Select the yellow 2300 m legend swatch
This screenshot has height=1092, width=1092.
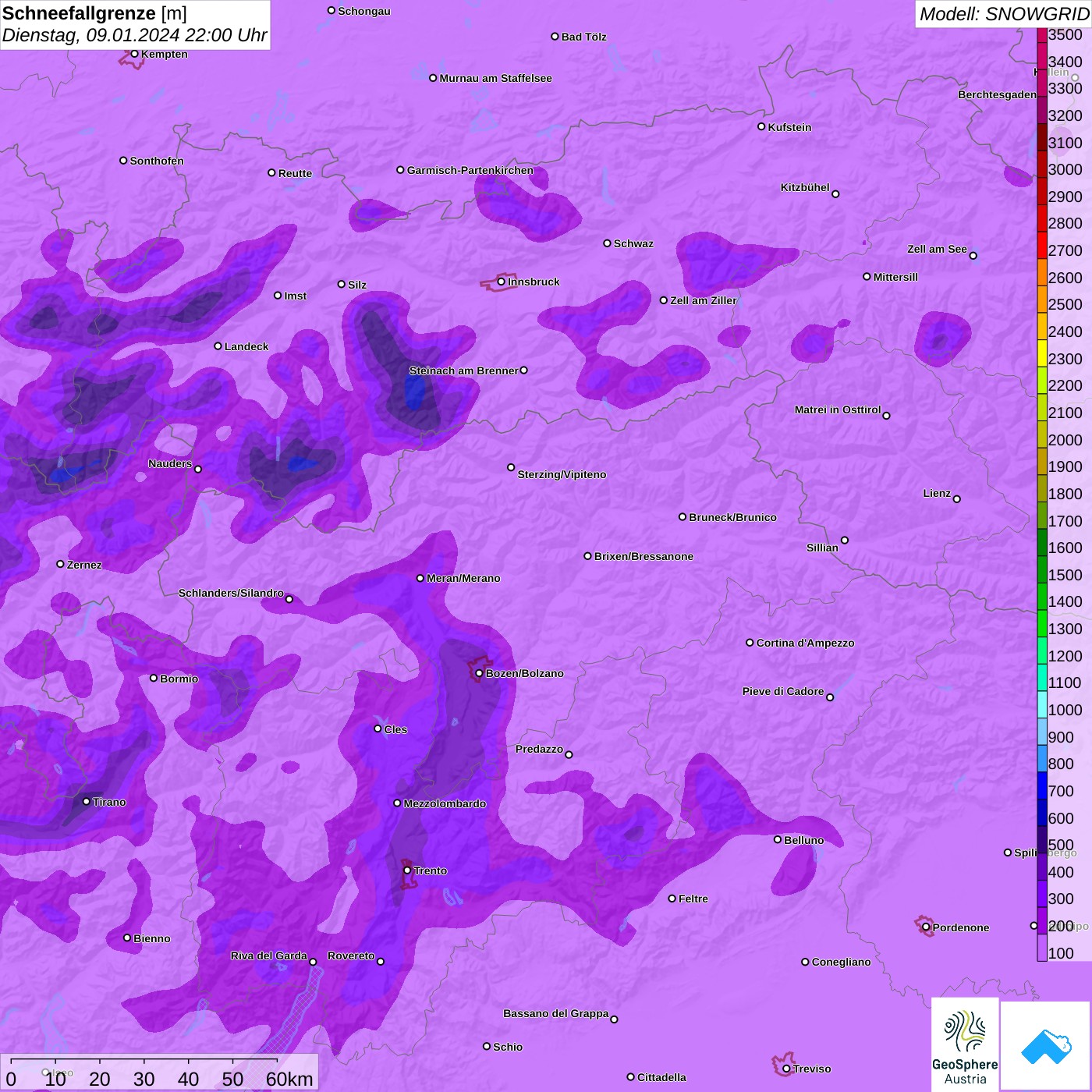[x=1042, y=353]
